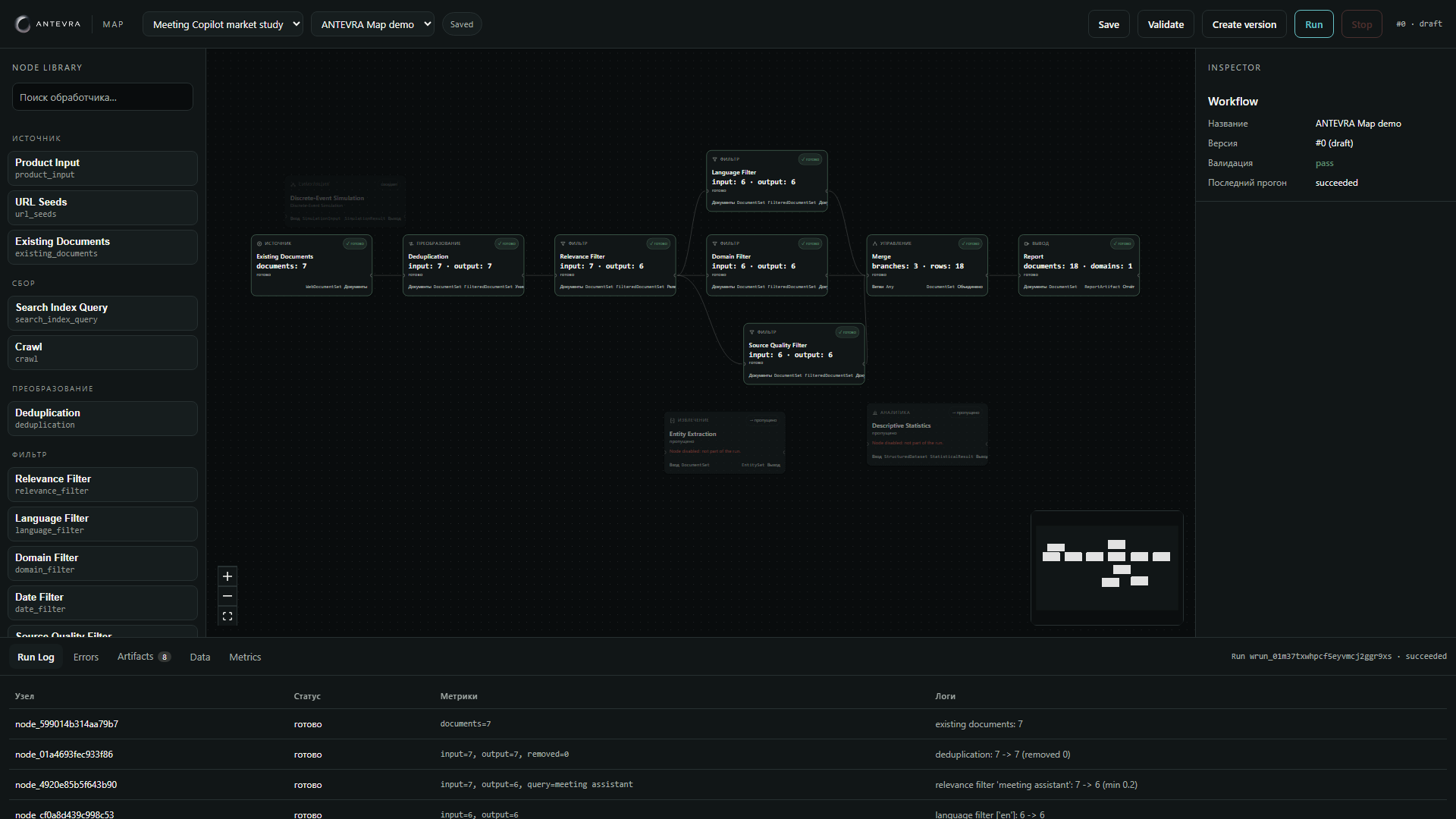Zoom out on the workflow canvas

pyautogui.click(x=227, y=596)
